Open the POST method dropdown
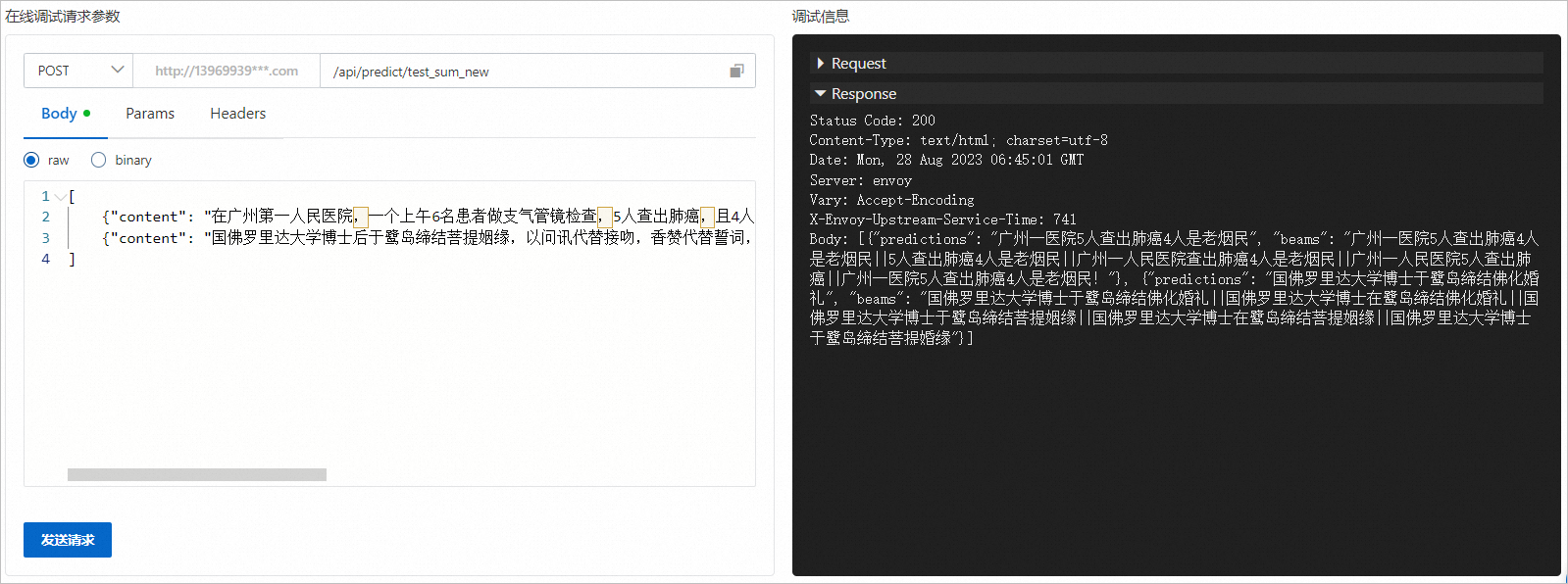 coord(78,71)
